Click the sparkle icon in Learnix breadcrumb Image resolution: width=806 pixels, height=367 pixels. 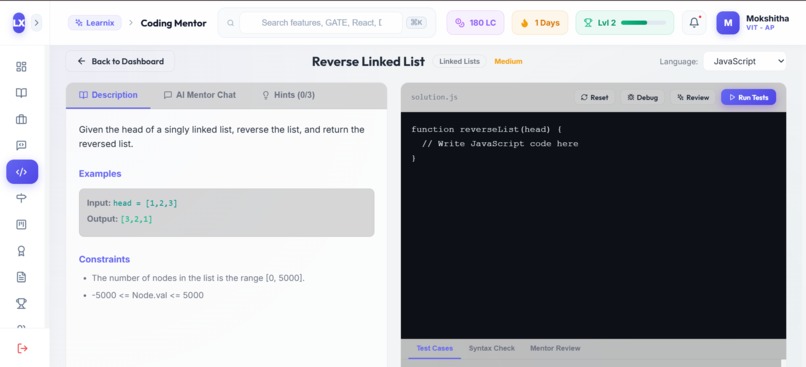[79, 23]
